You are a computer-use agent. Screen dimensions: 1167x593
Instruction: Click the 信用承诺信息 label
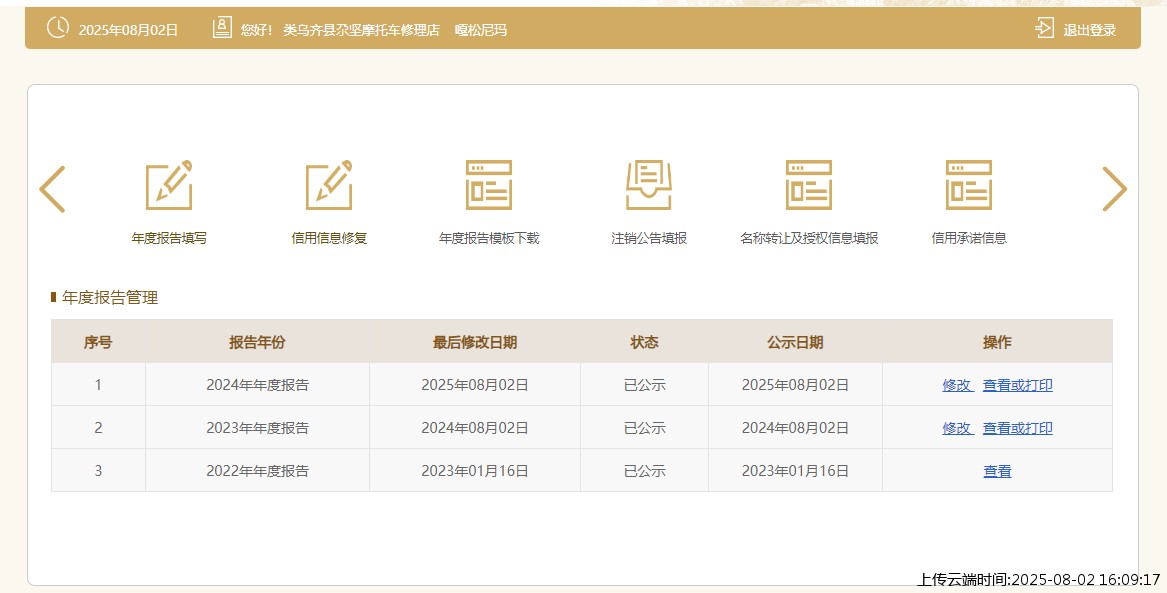click(x=969, y=238)
